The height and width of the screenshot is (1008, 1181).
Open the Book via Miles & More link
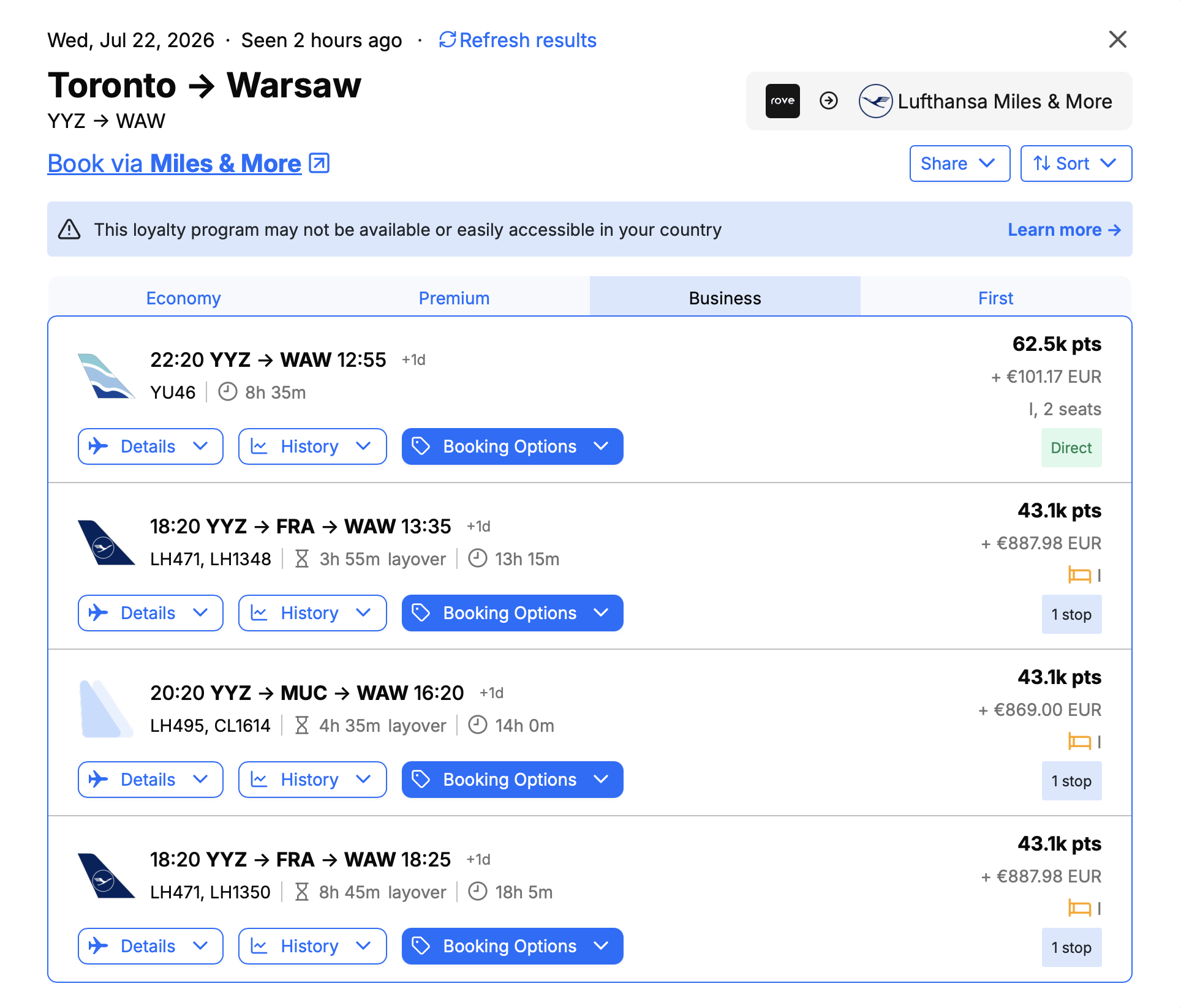pyautogui.click(x=188, y=164)
